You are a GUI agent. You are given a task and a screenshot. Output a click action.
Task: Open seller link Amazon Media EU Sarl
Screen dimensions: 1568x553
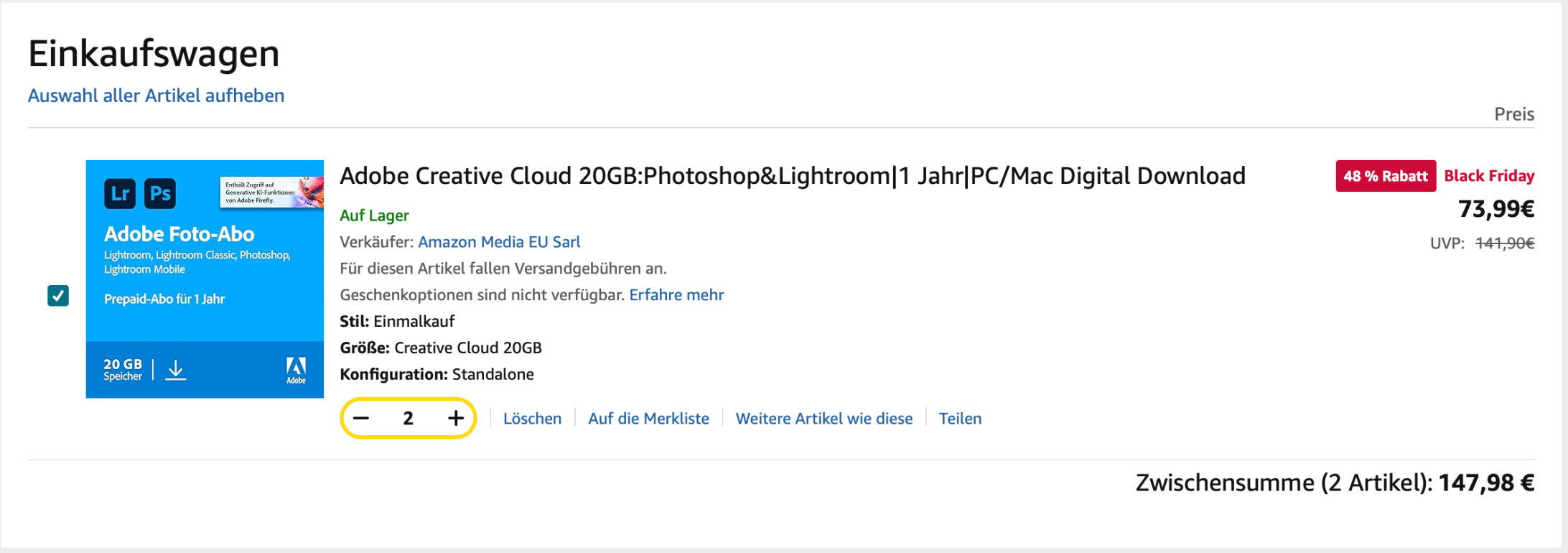(x=499, y=242)
